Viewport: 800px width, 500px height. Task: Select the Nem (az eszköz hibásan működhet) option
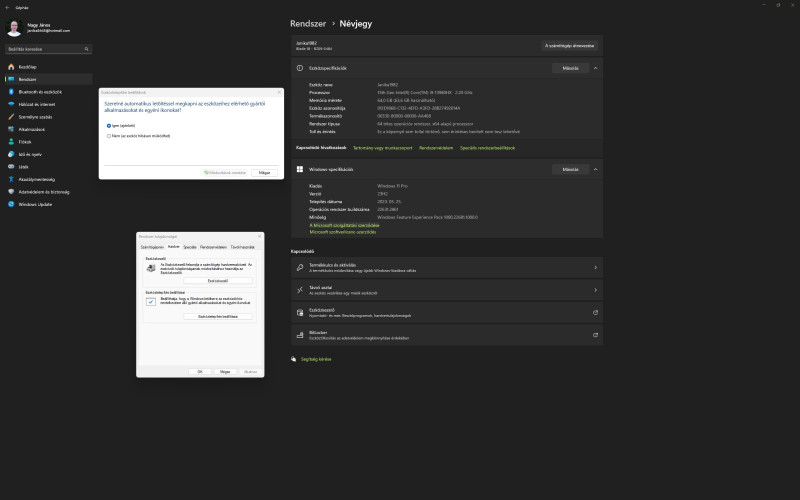tap(109, 136)
